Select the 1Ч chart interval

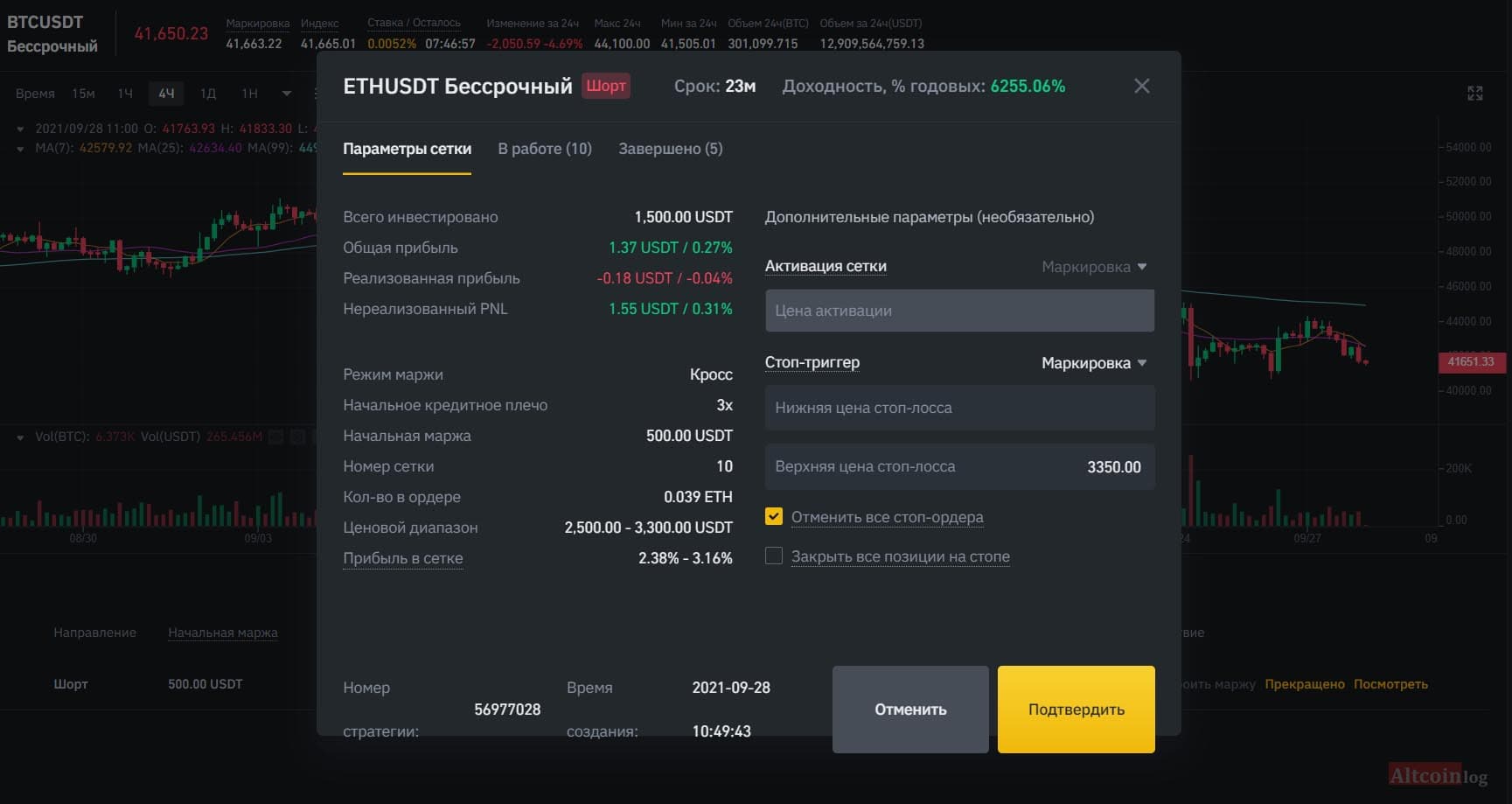pyautogui.click(x=125, y=94)
